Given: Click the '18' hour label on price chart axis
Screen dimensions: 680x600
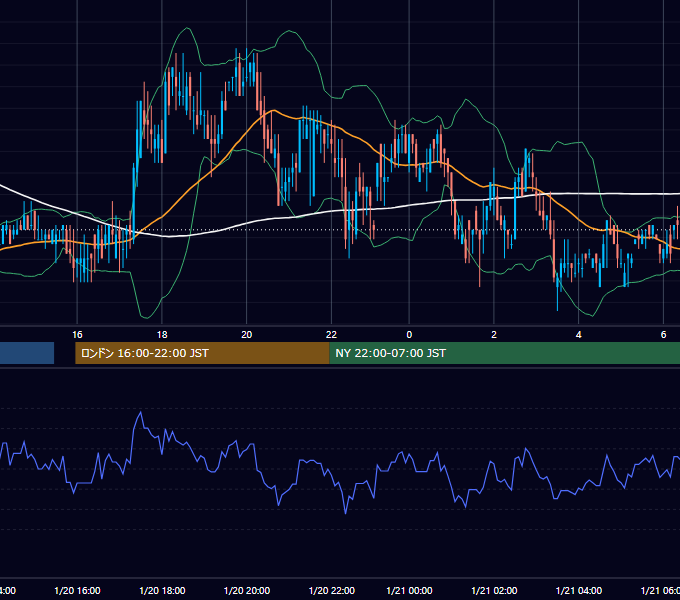Looking at the screenshot, I should click(x=162, y=335).
